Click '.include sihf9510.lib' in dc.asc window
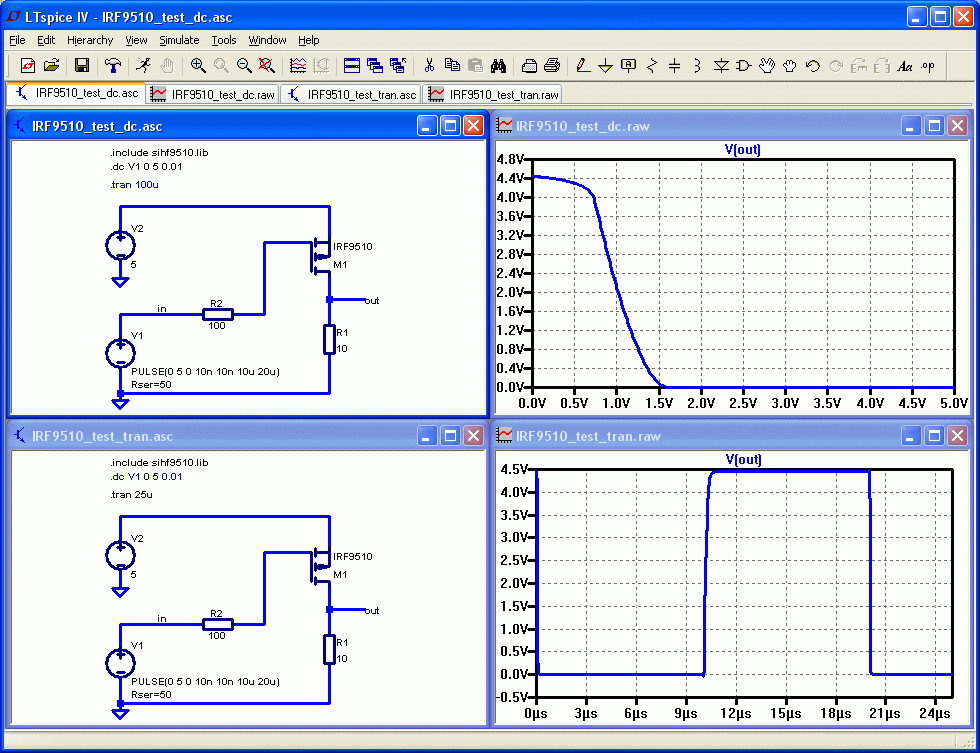980x753 pixels. pyautogui.click(x=159, y=152)
